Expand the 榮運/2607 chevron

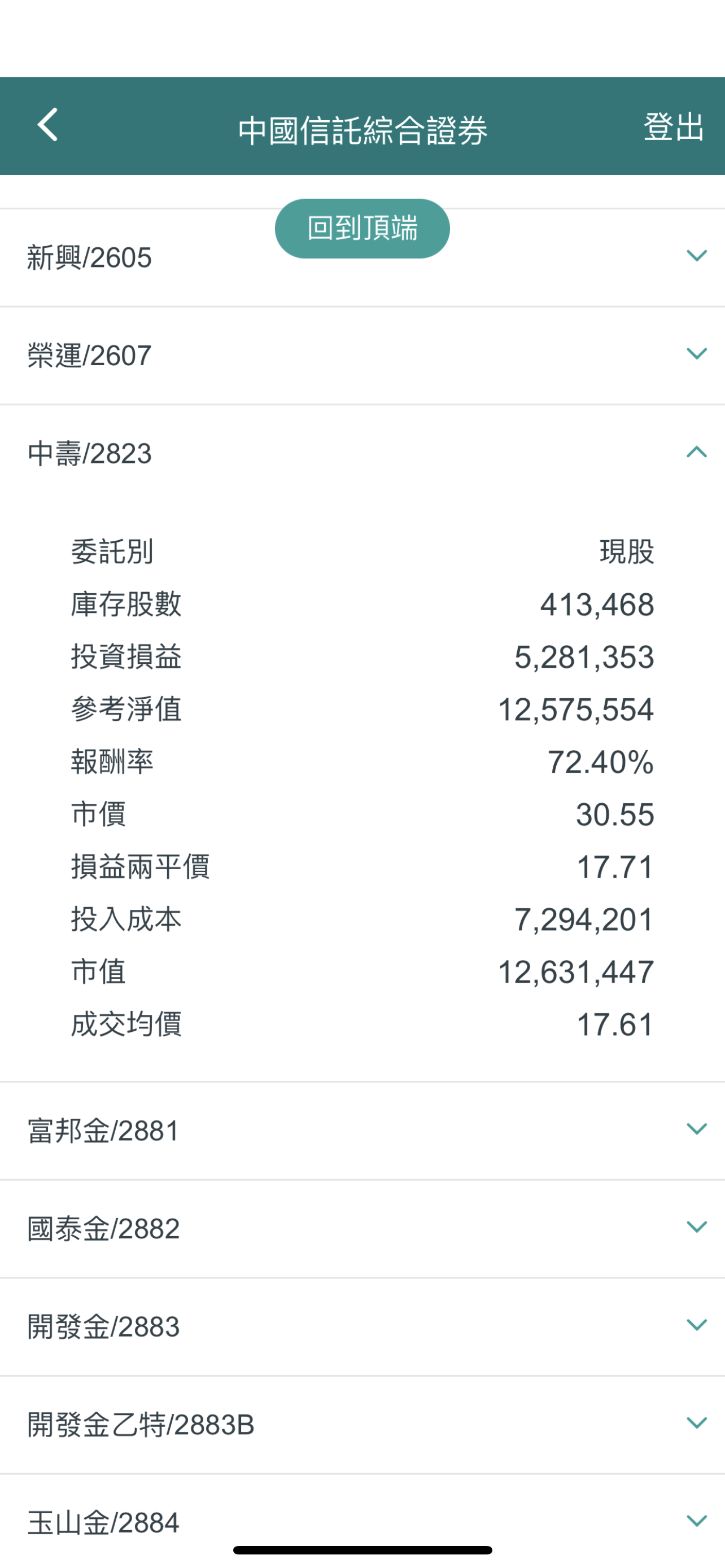point(696,354)
